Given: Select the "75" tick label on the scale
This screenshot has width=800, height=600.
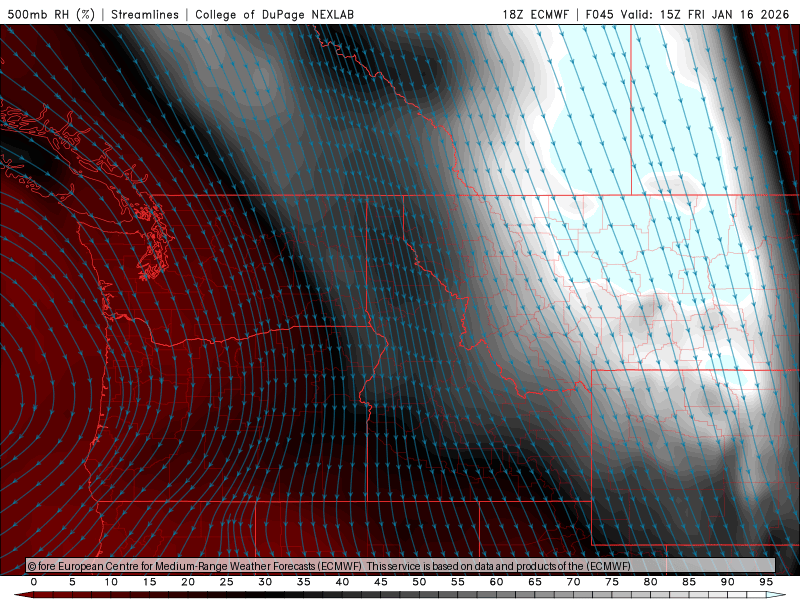Looking at the screenshot, I should point(612,582).
